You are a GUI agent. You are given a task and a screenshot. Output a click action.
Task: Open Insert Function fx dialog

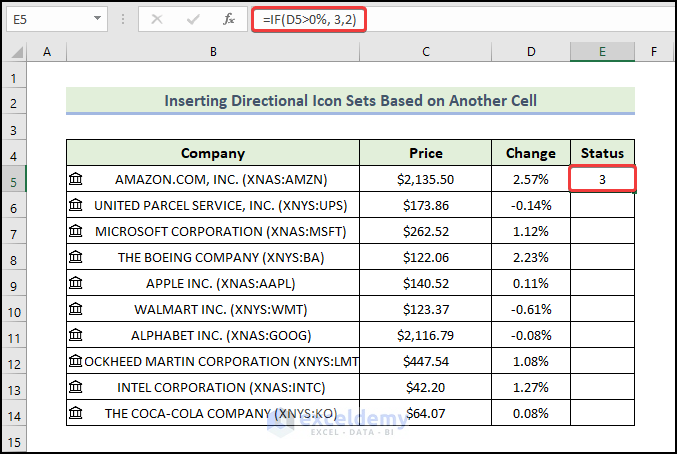229,19
